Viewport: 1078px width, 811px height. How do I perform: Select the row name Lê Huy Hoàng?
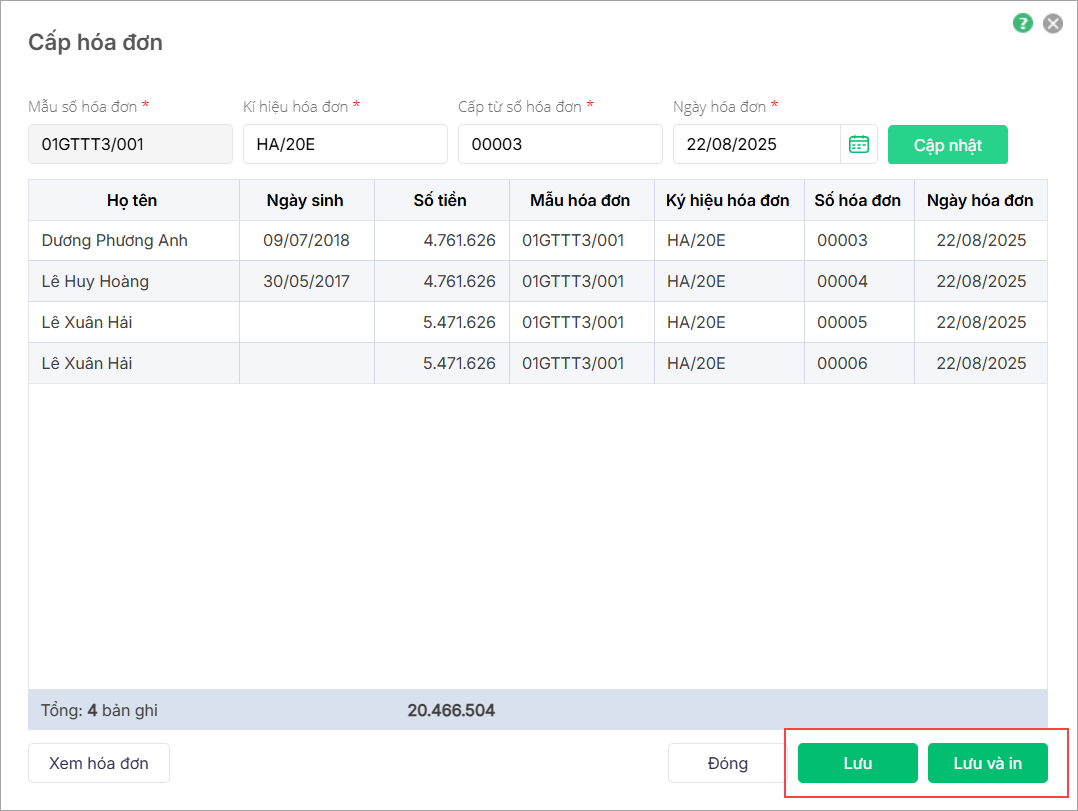(95, 281)
